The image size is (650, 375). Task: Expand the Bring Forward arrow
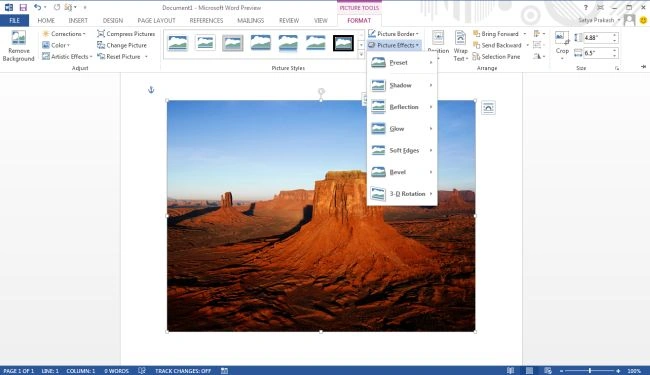click(525, 34)
